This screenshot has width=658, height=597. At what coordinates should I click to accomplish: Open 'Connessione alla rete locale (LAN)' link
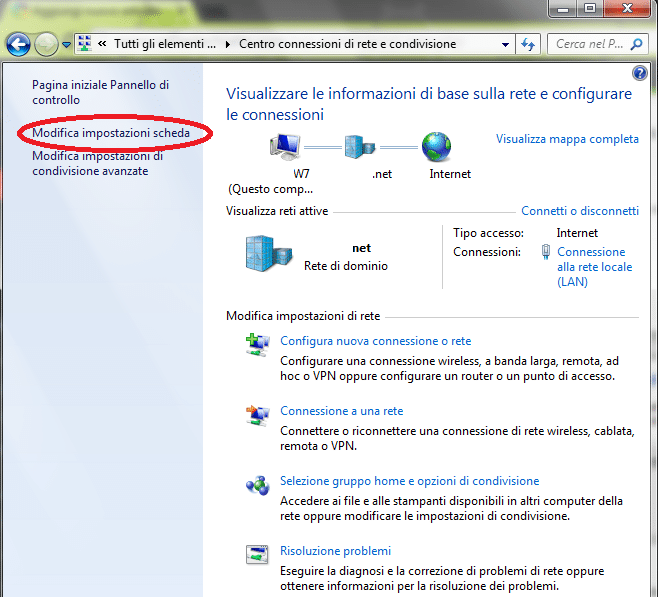click(595, 267)
